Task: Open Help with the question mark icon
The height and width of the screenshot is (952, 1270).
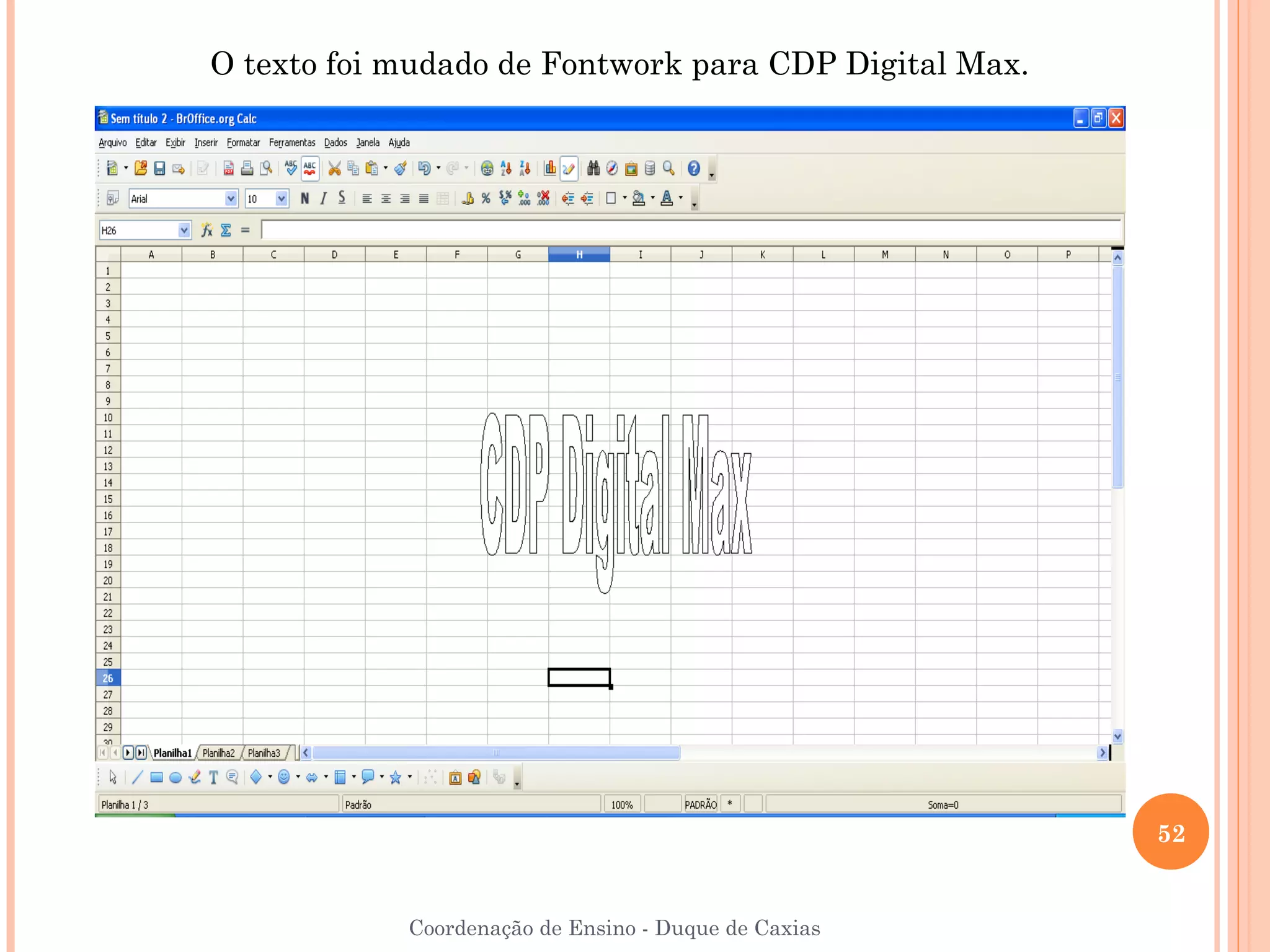Action: [694, 169]
